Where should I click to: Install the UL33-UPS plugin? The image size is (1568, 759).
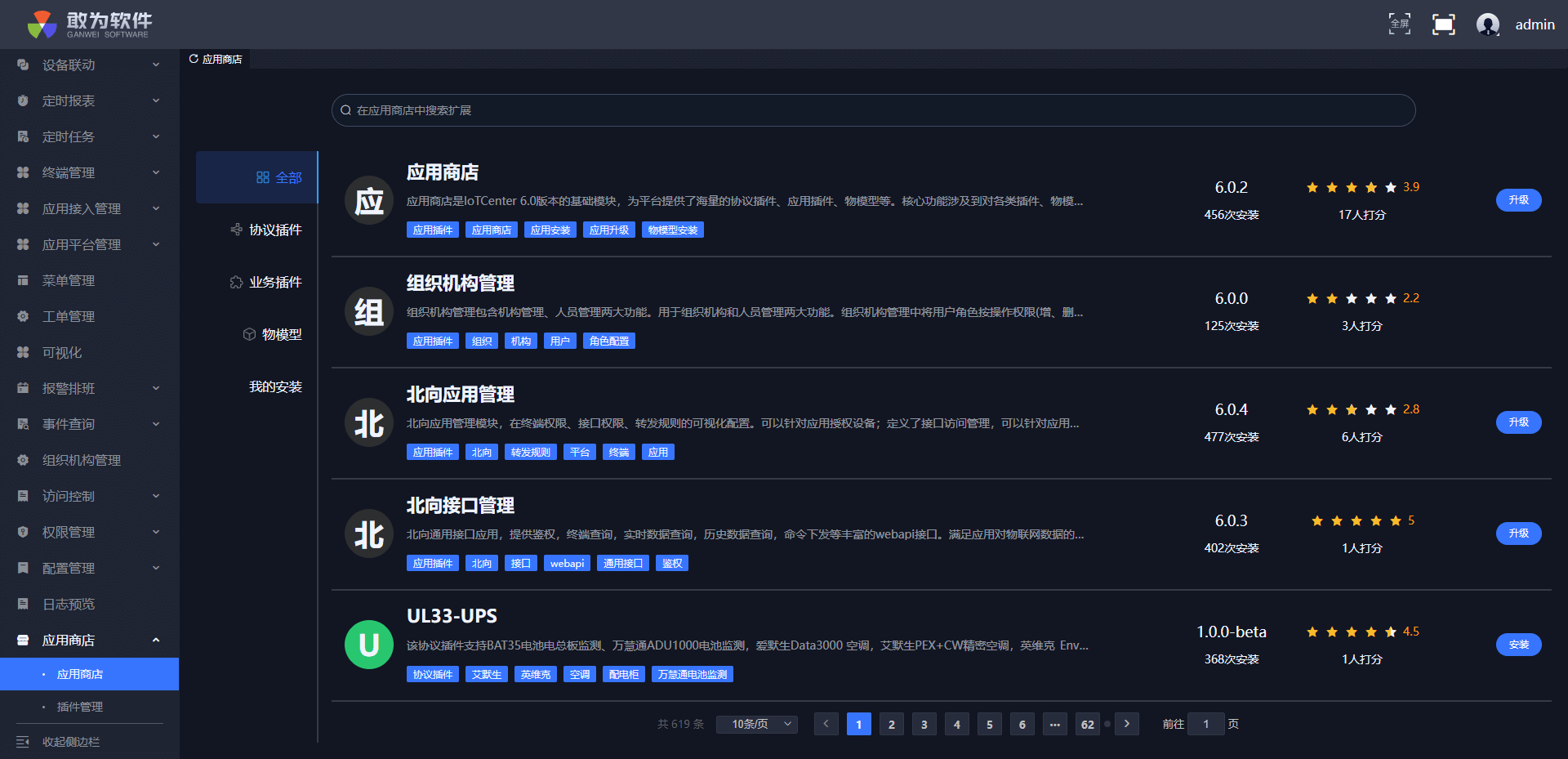(1519, 645)
